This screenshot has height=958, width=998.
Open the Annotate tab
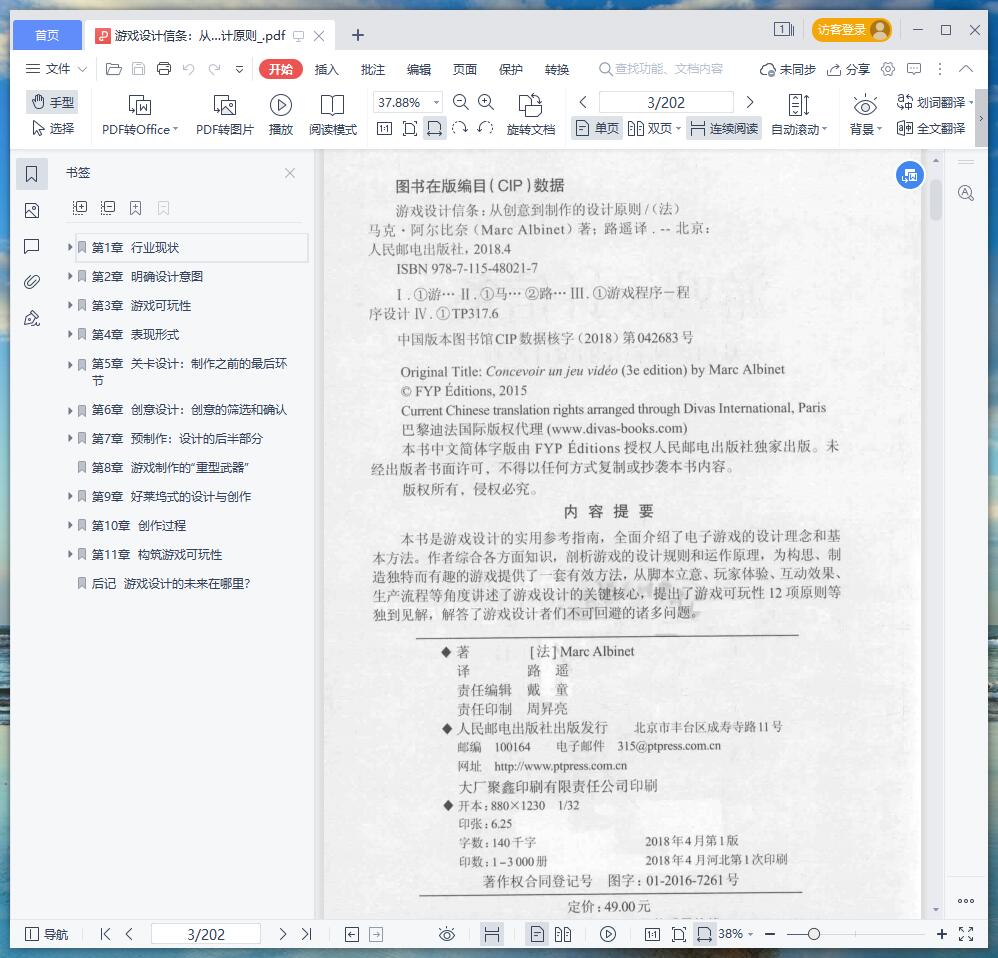pos(372,69)
